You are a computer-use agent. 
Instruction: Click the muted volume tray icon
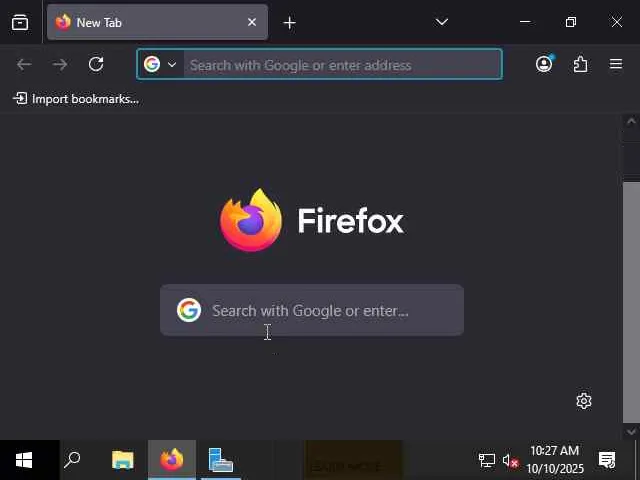pyautogui.click(x=510, y=461)
